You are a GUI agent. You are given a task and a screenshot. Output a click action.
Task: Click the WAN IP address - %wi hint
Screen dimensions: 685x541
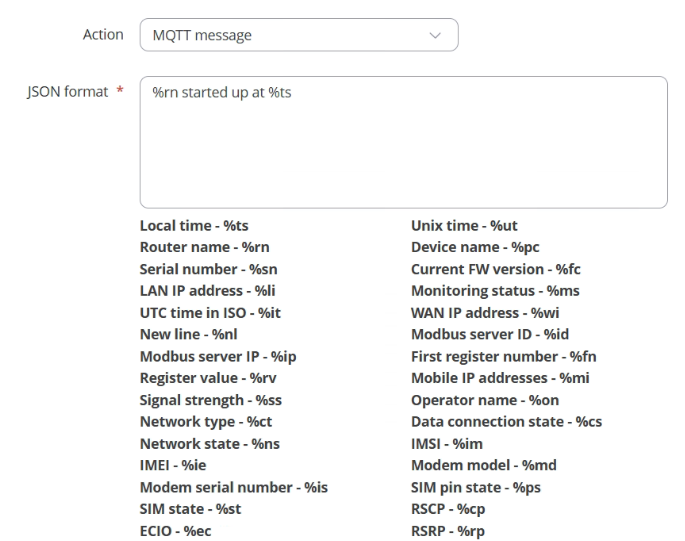coord(485,312)
